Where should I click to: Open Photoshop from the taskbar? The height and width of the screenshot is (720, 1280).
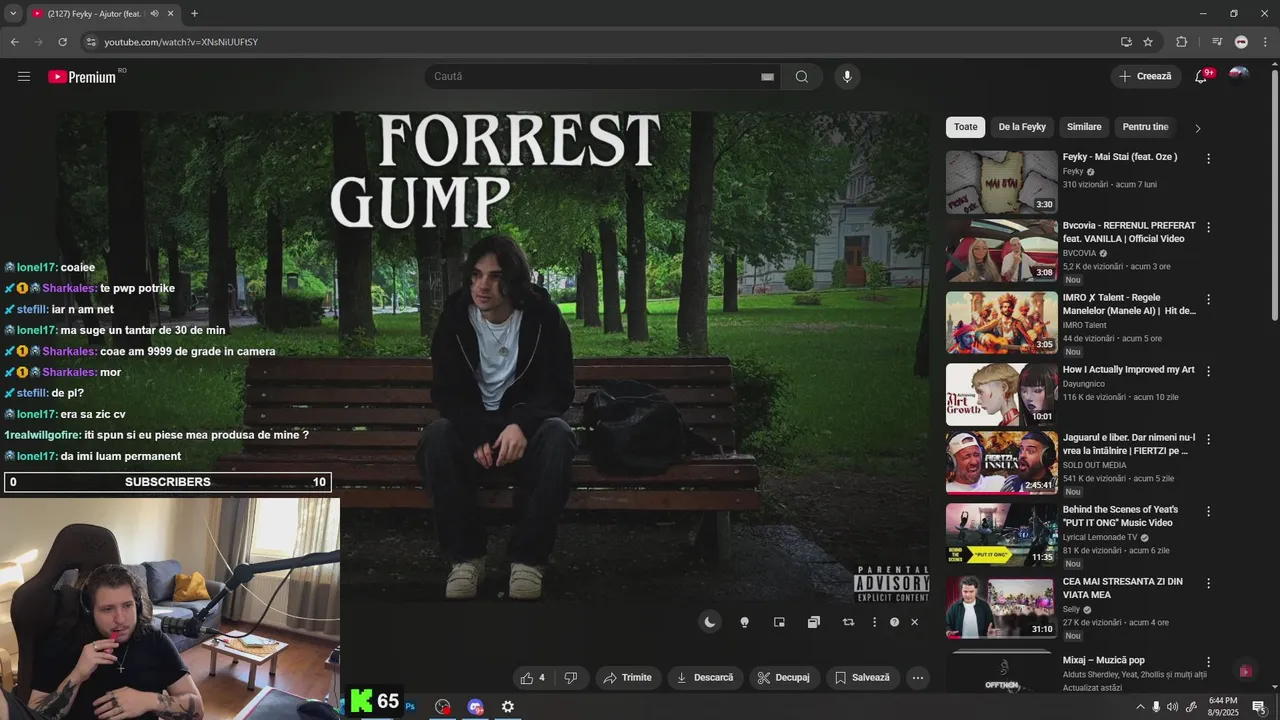click(x=410, y=707)
